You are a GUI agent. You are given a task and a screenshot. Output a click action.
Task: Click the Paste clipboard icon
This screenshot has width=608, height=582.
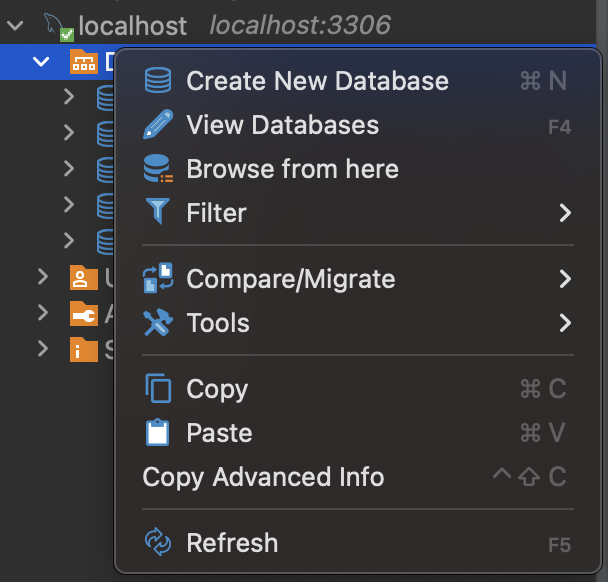[158, 433]
